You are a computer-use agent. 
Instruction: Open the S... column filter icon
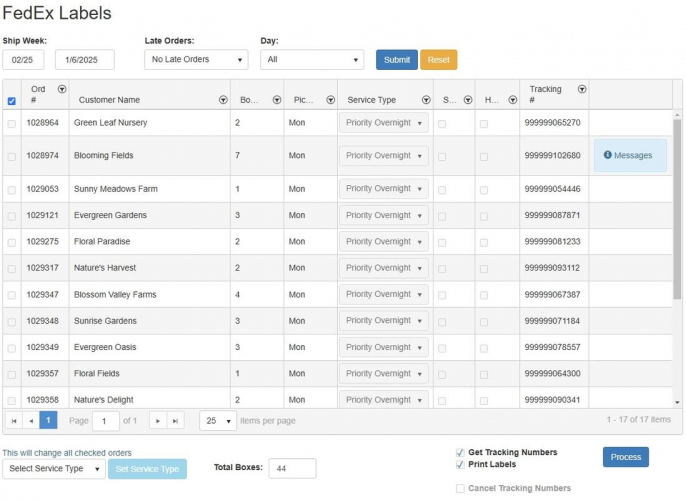point(468,100)
